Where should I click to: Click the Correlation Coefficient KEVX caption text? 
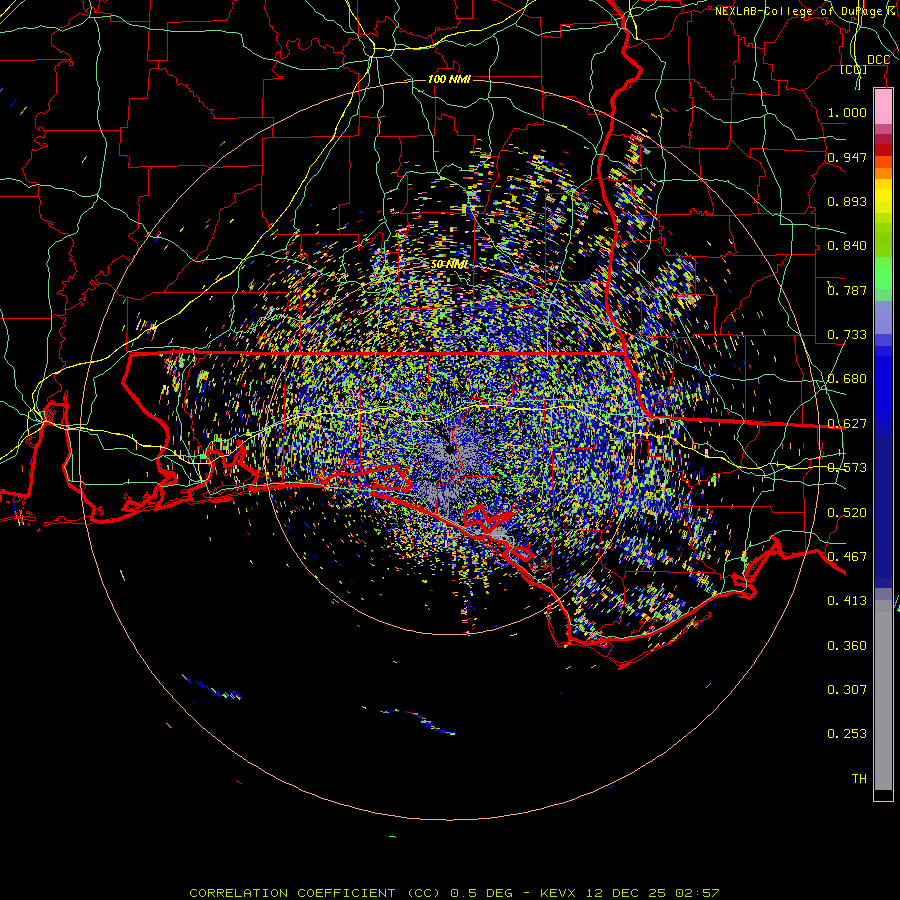tap(454, 893)
